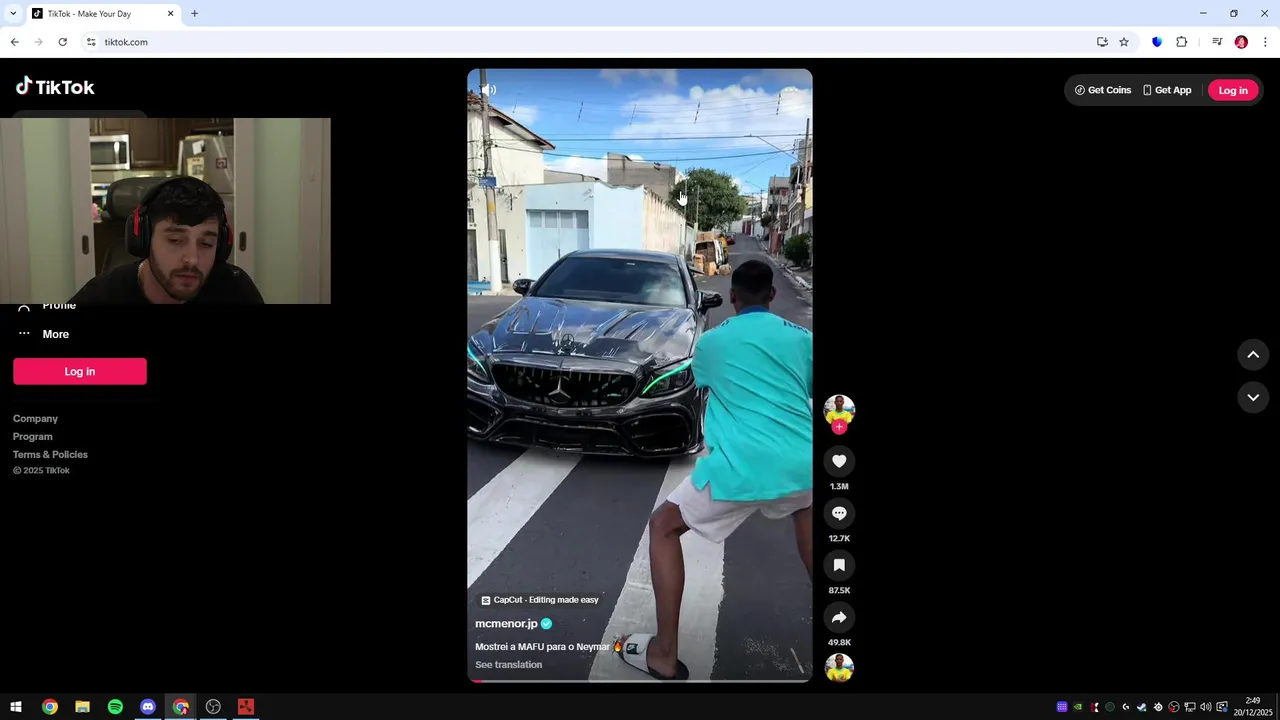The width and height of the screenshot is (1280, 720).
Task: Open the mcmenor.jp username link
Action: coord(506,624)
